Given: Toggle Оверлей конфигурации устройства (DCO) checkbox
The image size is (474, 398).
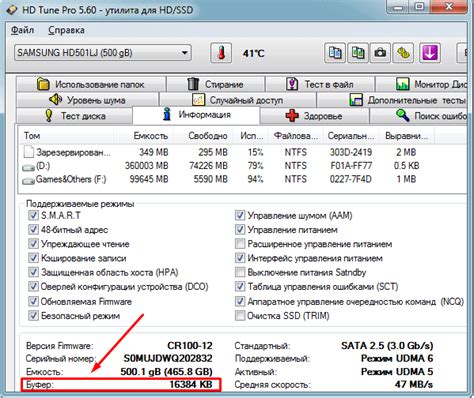Looking at the screenshot, I should (33, 287).
